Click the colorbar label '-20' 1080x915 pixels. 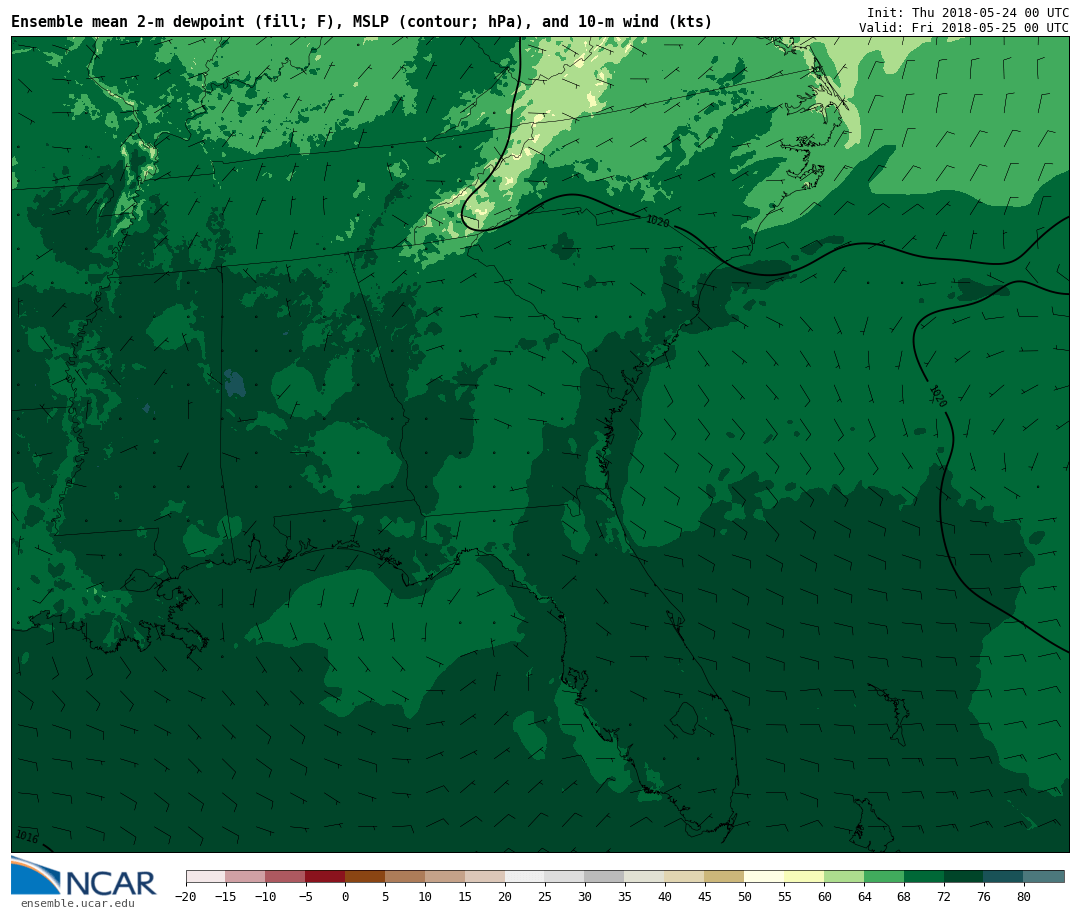pyautogui.click(x=186, y=896)
